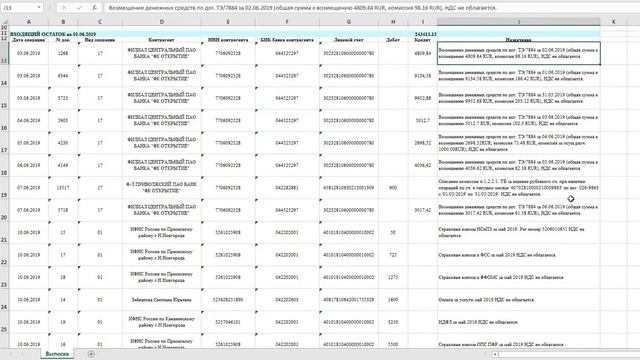Click the Cancel X icon in formula bar
Screen dimensions: 640x360
[x=64, y=8]
